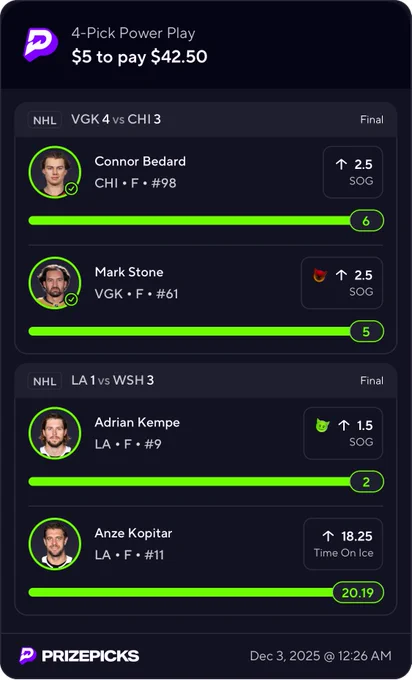Click the VGK 4 vs CHI 3 score header
The image size is (412, 680).
pyautogui.click(x=116, y=119)
